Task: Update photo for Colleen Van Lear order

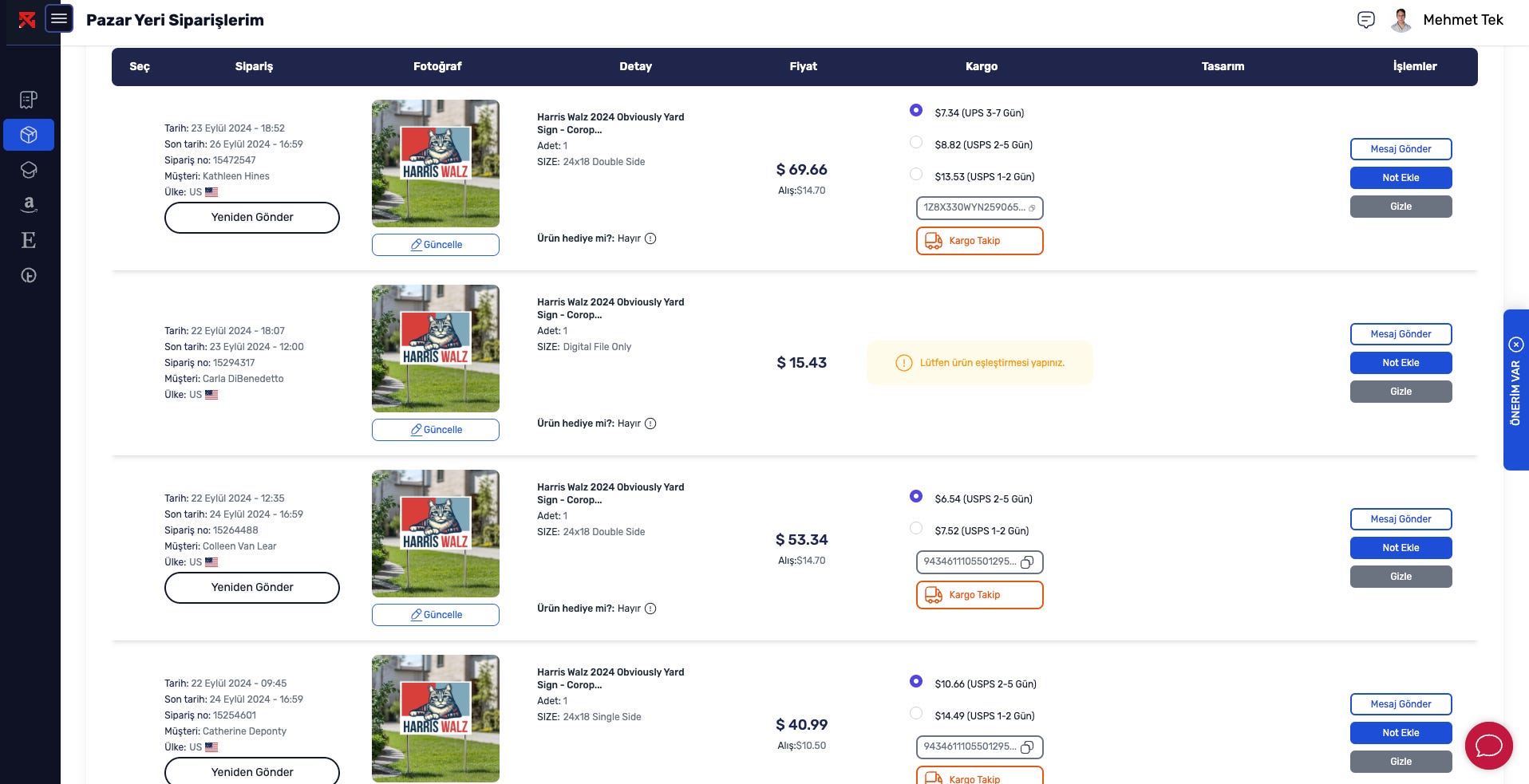Action: click(x=436, y=615)
